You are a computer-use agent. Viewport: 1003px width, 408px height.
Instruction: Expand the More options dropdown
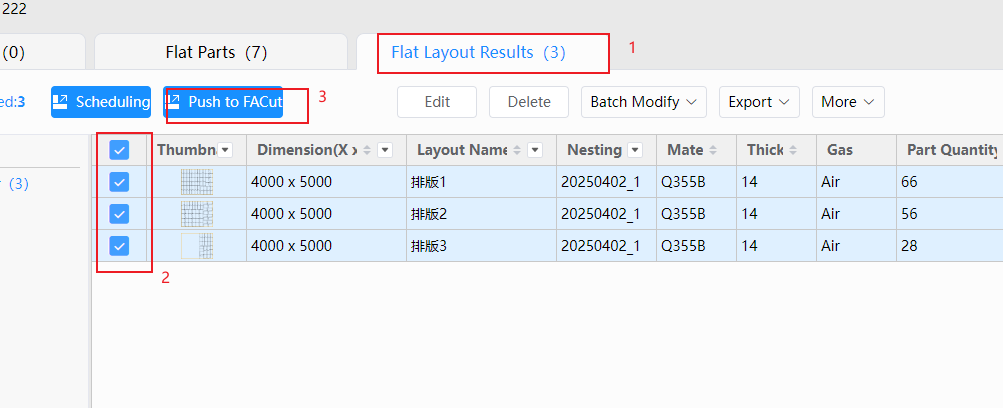pyautogui.click(x=848, y=102)
